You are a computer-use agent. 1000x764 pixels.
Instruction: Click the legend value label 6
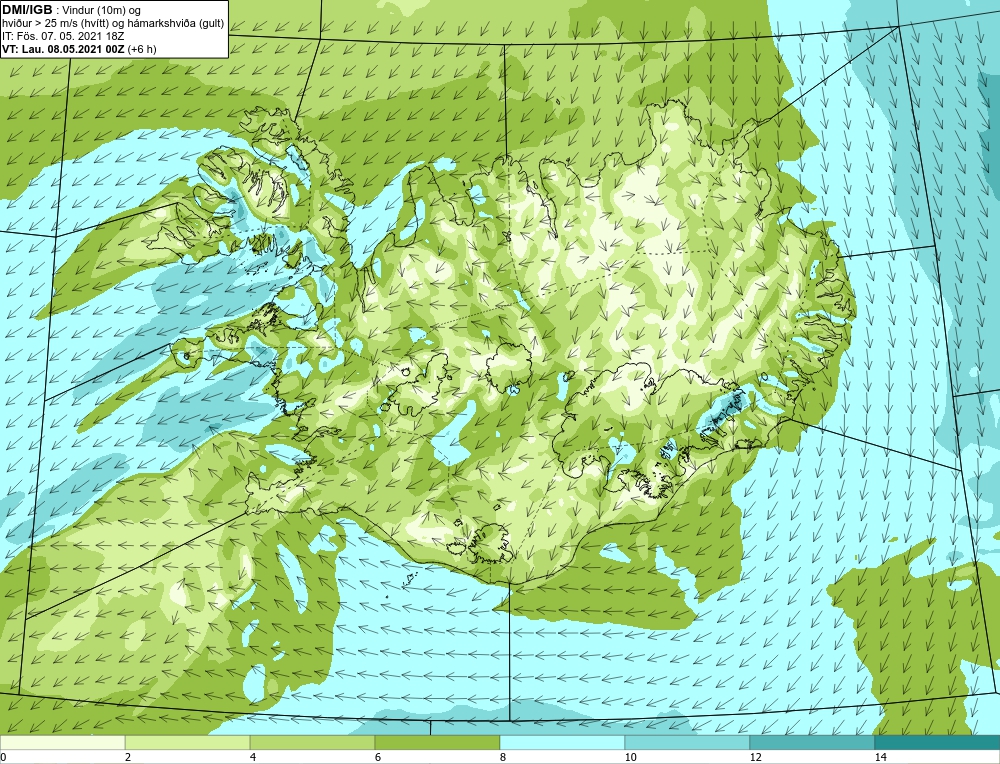click(378, 757)
